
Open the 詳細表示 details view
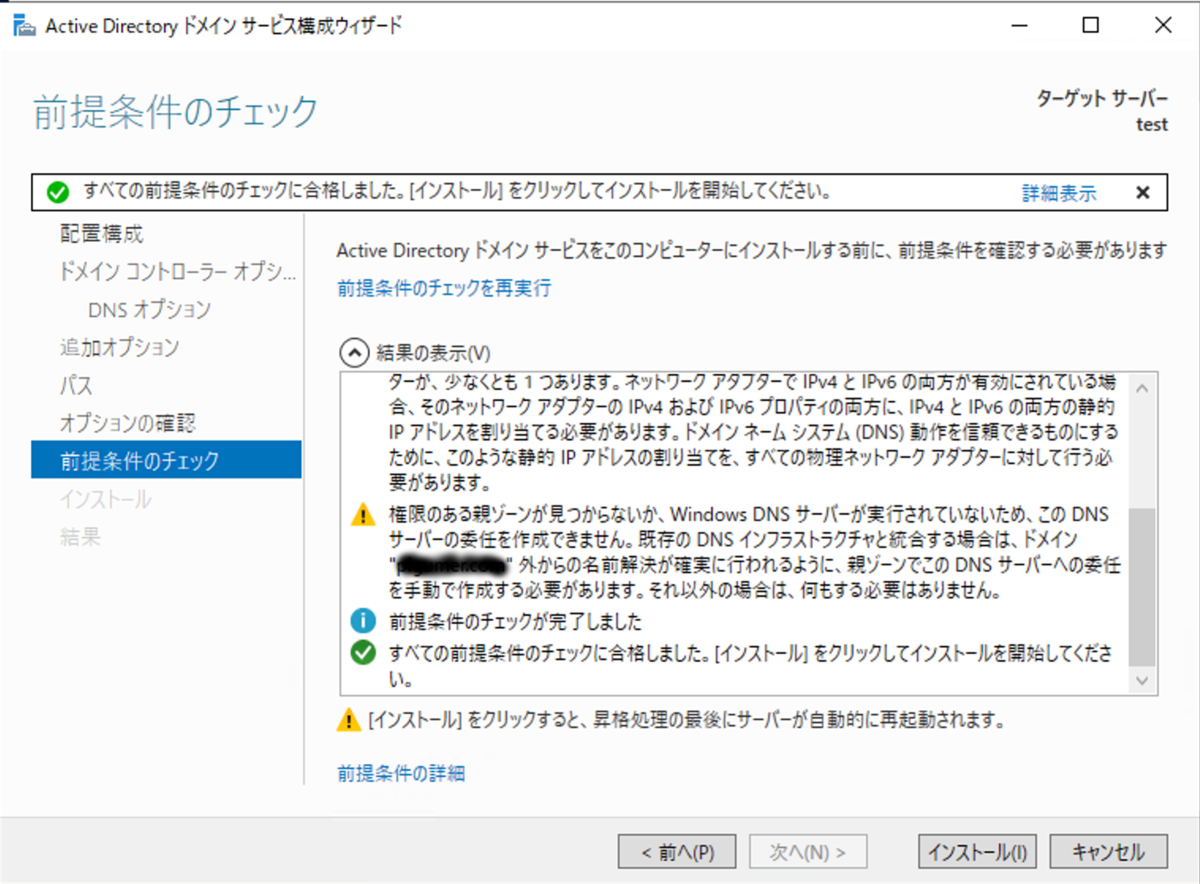point(1059,193)
